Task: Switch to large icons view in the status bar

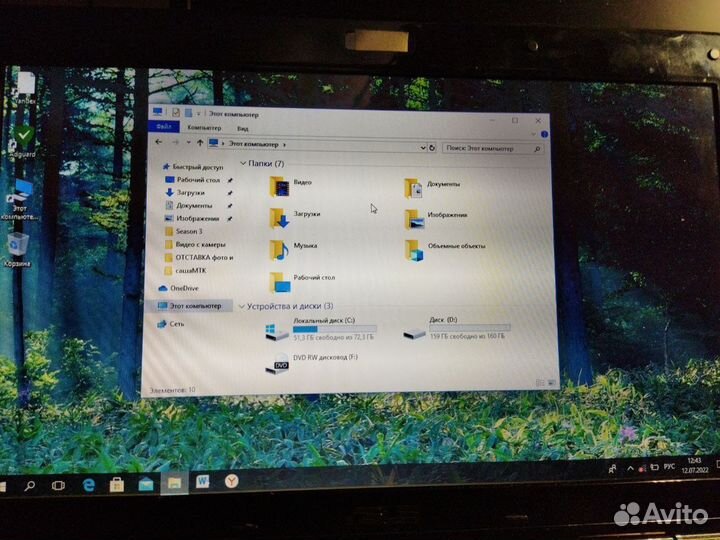Action: click(x=551, y=382)
